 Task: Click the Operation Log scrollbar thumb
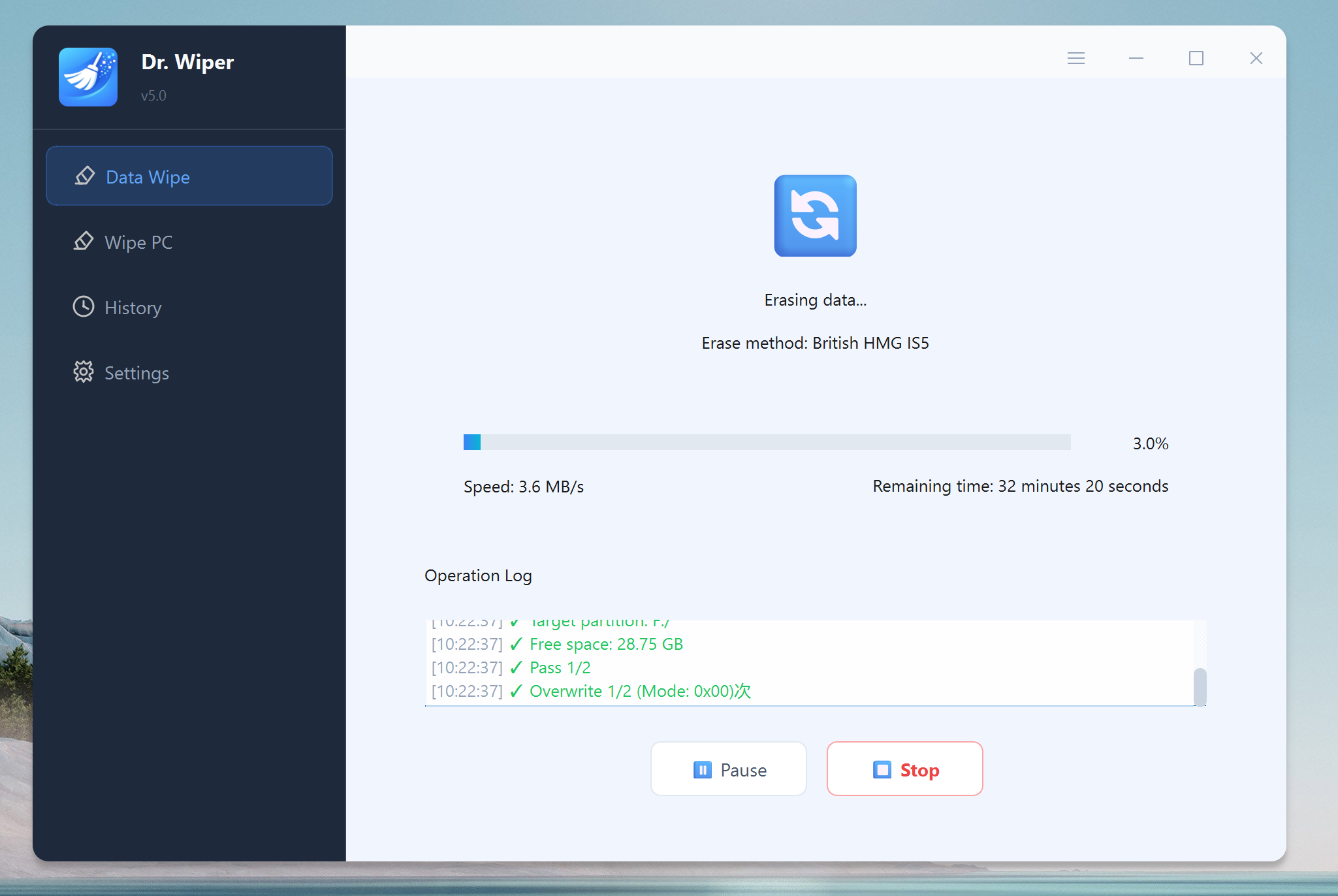[1200, 687]
